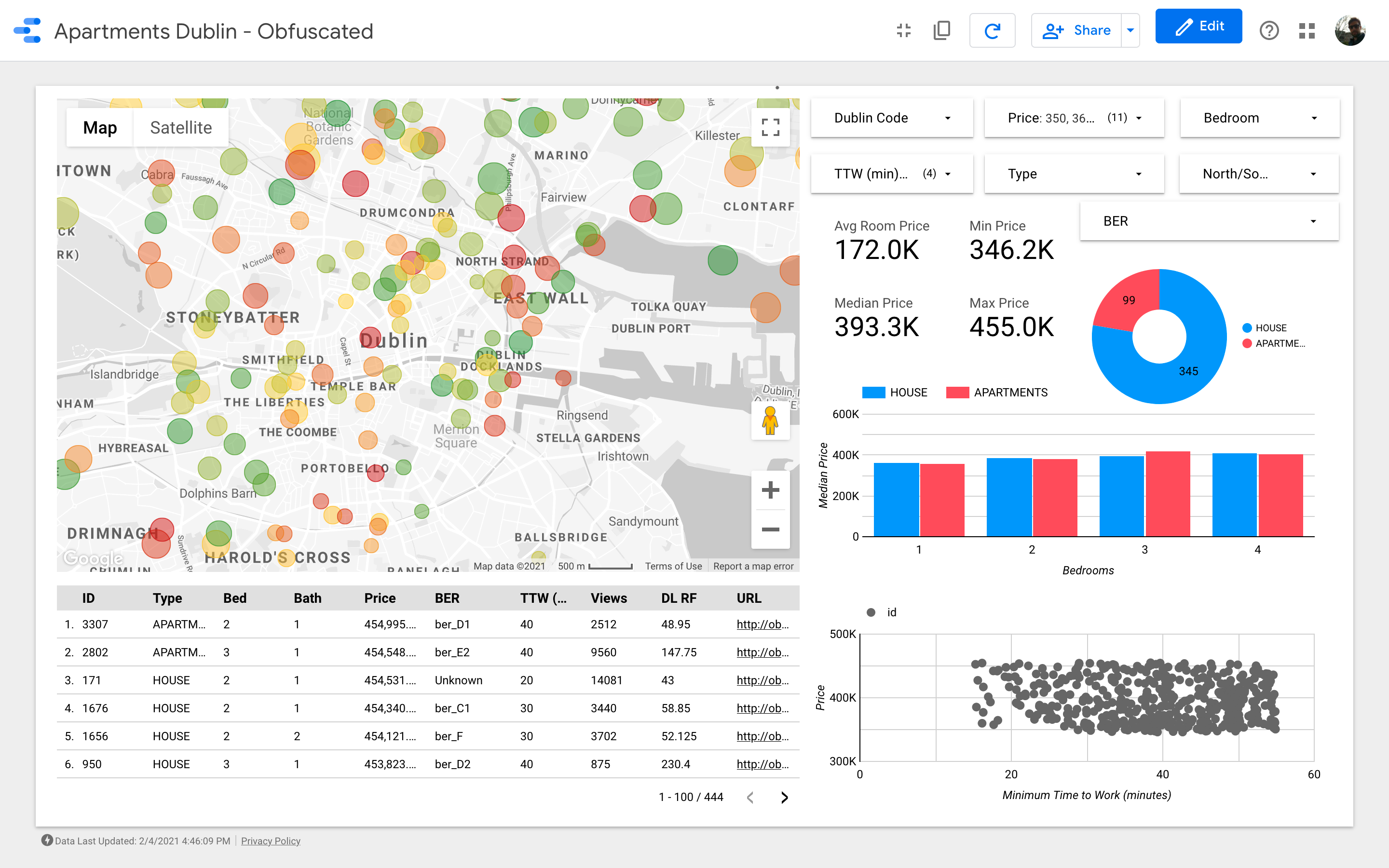Click HOUSE legend dot in donut chart

pyautogui.click(x=1247, y=328)
